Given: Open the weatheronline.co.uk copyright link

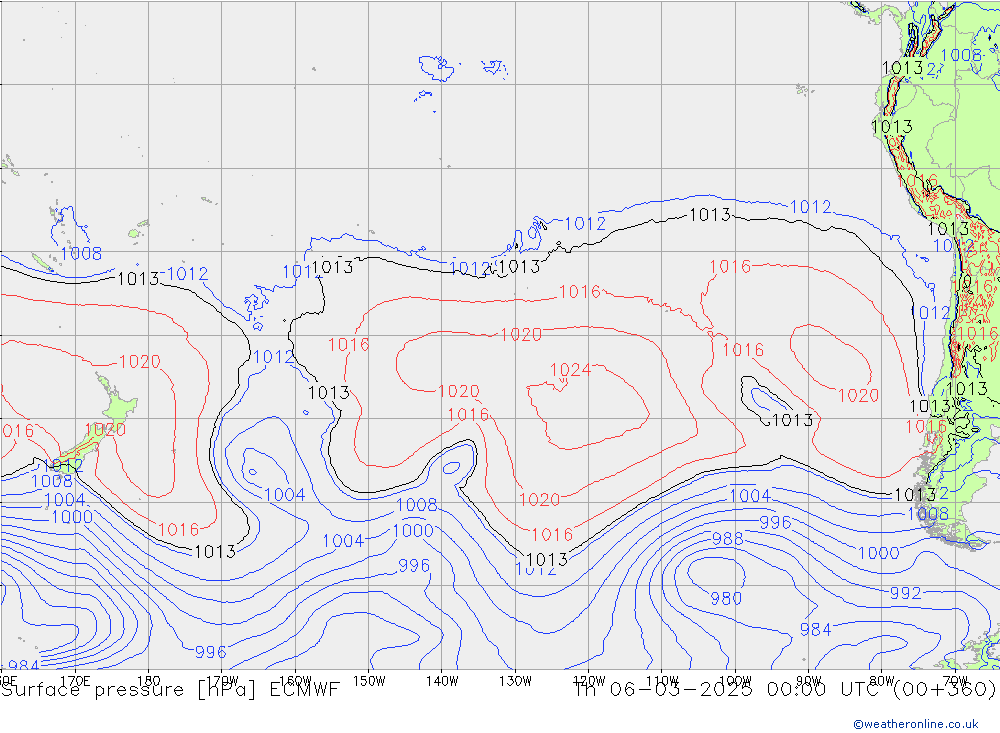Looking at the screenshot, I should coord(915,724).
